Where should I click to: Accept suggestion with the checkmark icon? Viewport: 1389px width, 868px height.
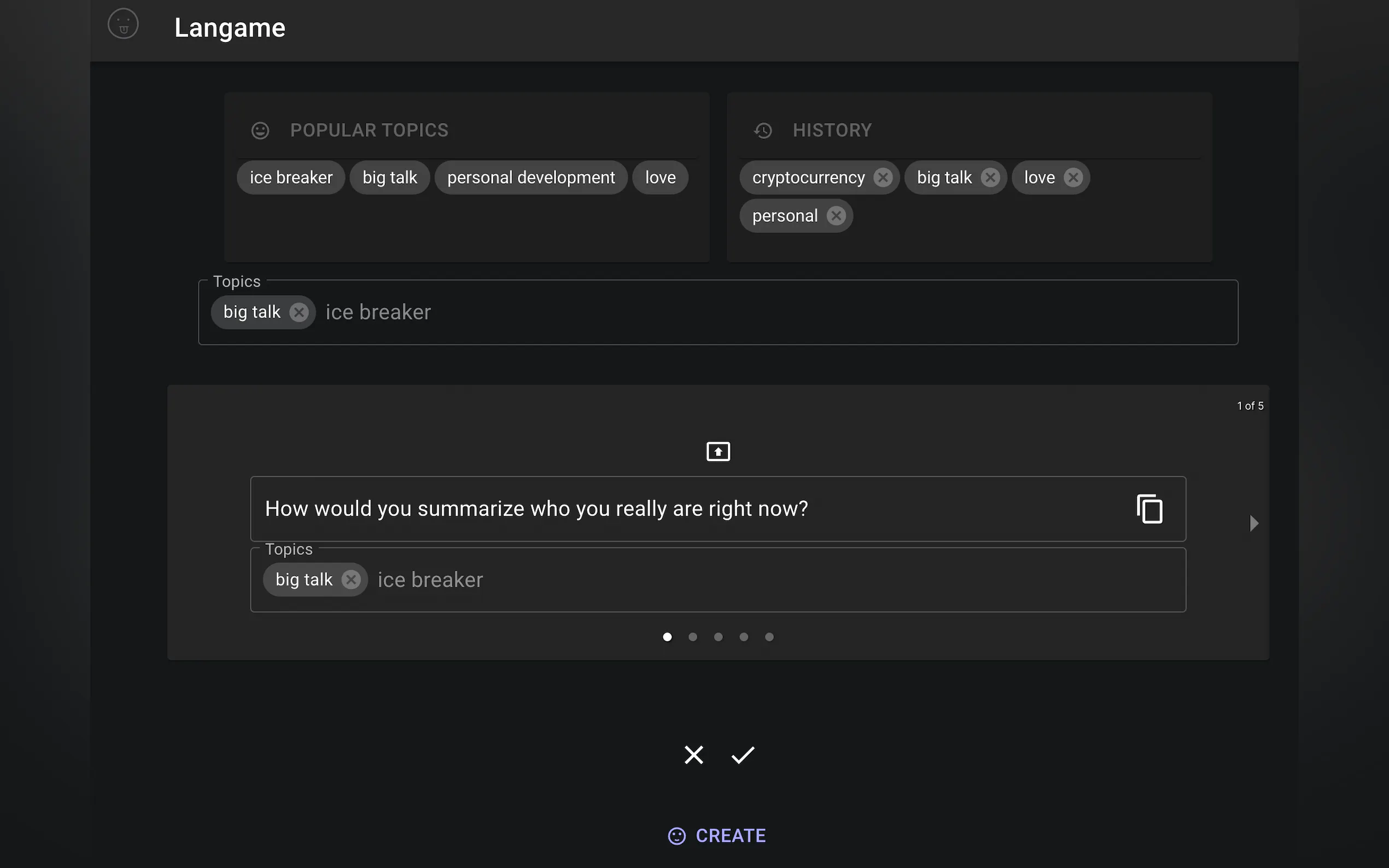click(x=743, y=755)
